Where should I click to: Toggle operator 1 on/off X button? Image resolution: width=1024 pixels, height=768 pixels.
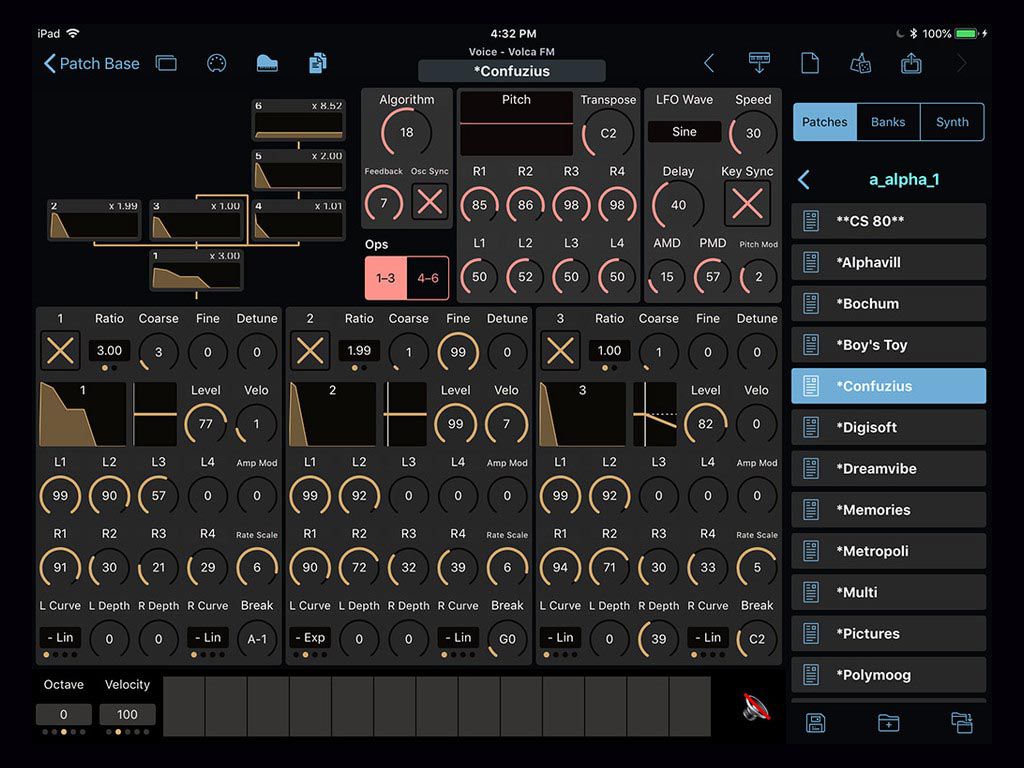[60, 351]
